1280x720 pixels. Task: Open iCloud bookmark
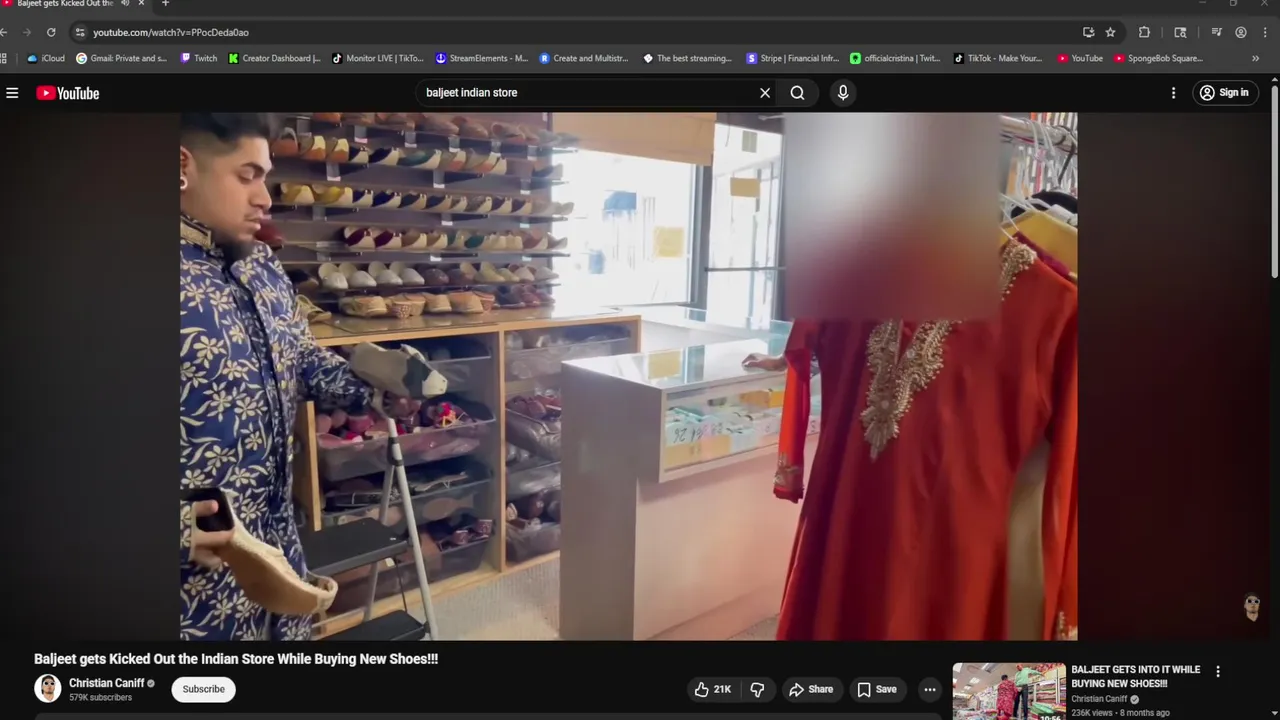click(x=46, y=58)
